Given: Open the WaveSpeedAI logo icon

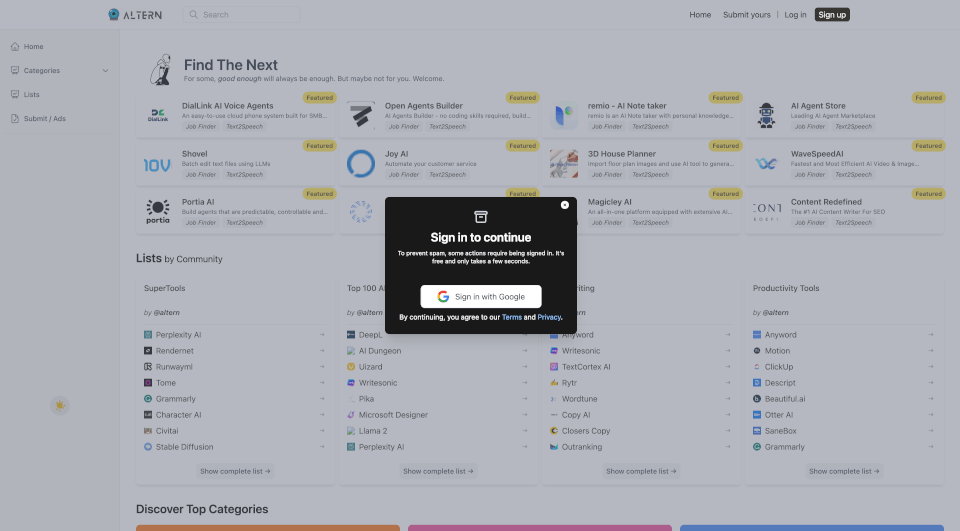Looking at the screenshot, I should [766, 164].
